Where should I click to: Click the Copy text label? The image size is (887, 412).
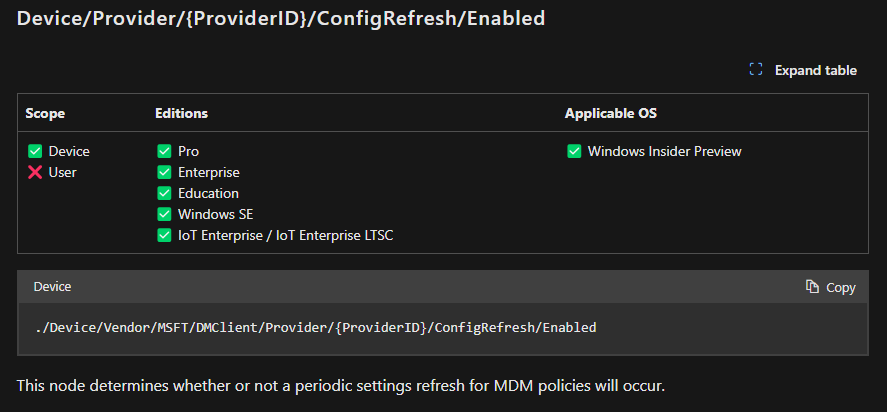841,287
